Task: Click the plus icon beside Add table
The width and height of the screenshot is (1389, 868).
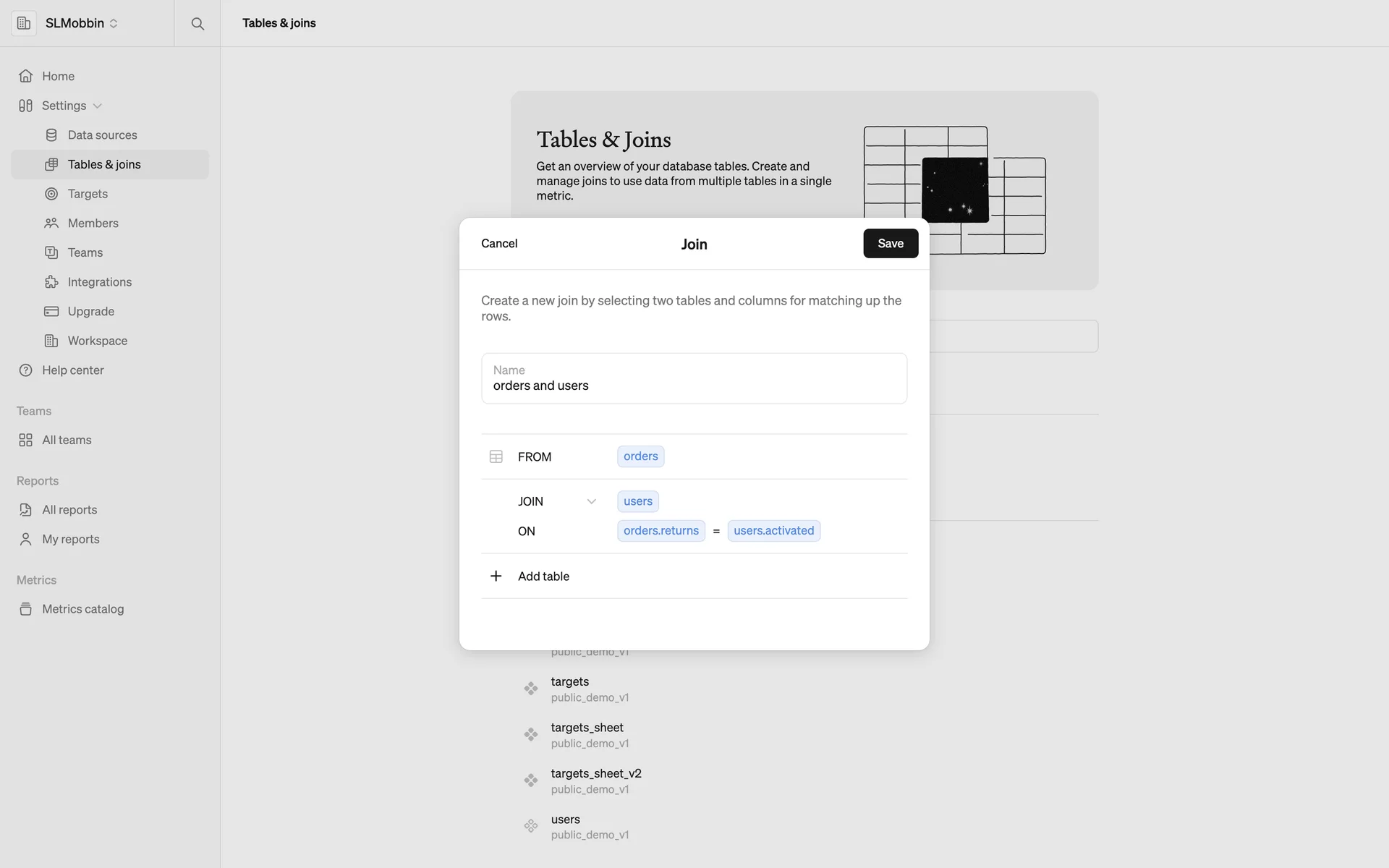Action: click(x=496, y=576)
